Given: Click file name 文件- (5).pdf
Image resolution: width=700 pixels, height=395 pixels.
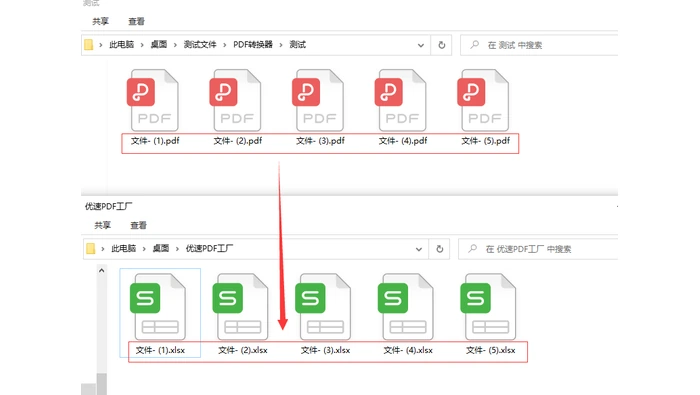Looking at the screenshot, I should [485, 141].
